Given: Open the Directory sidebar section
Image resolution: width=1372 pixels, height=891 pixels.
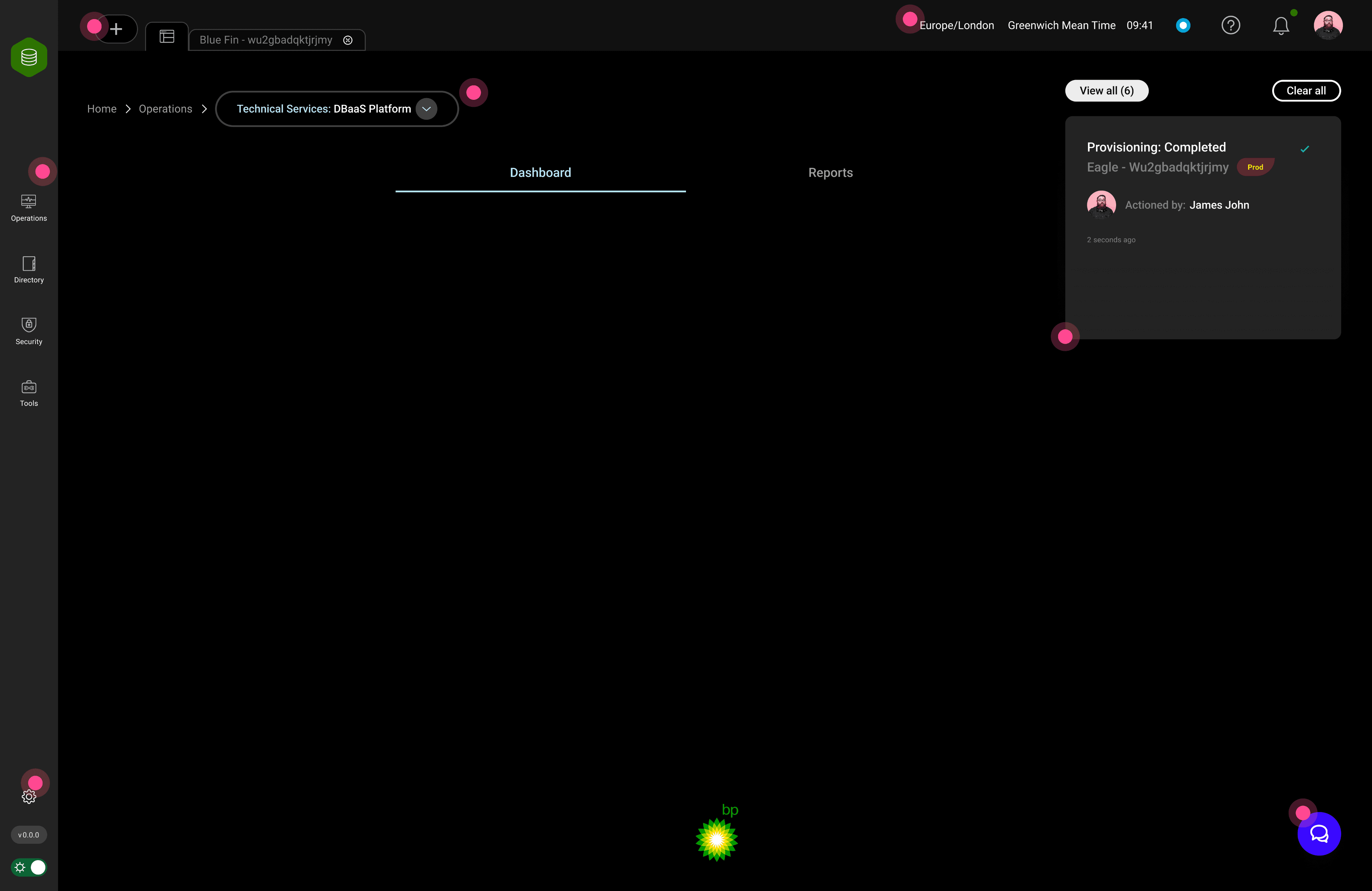Looking at the screenshot, I should pyautogui.click(x=29, y=269).
